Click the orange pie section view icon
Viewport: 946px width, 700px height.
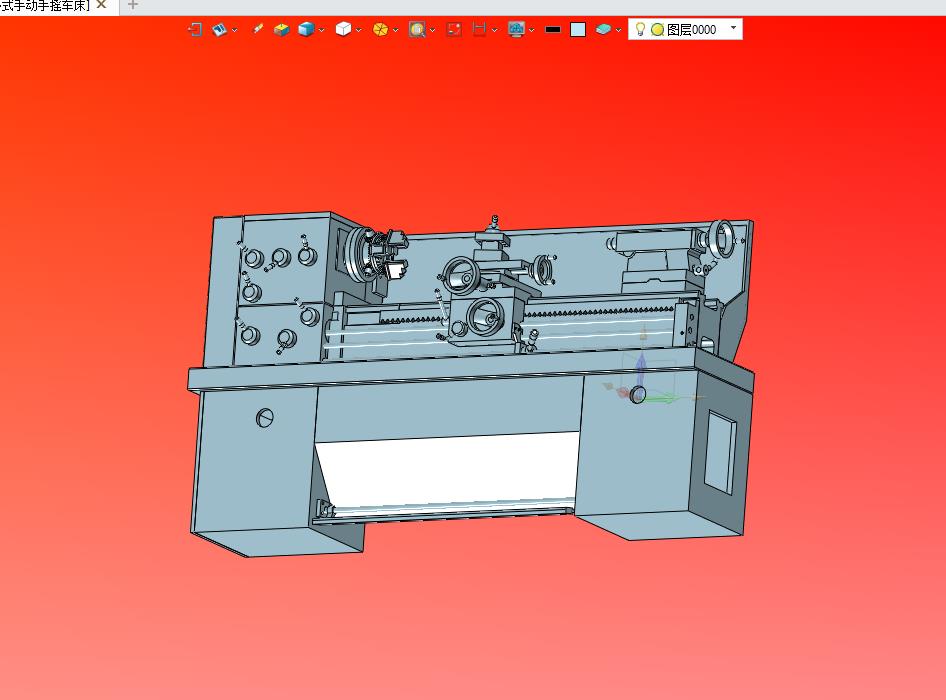click(380, 29)
